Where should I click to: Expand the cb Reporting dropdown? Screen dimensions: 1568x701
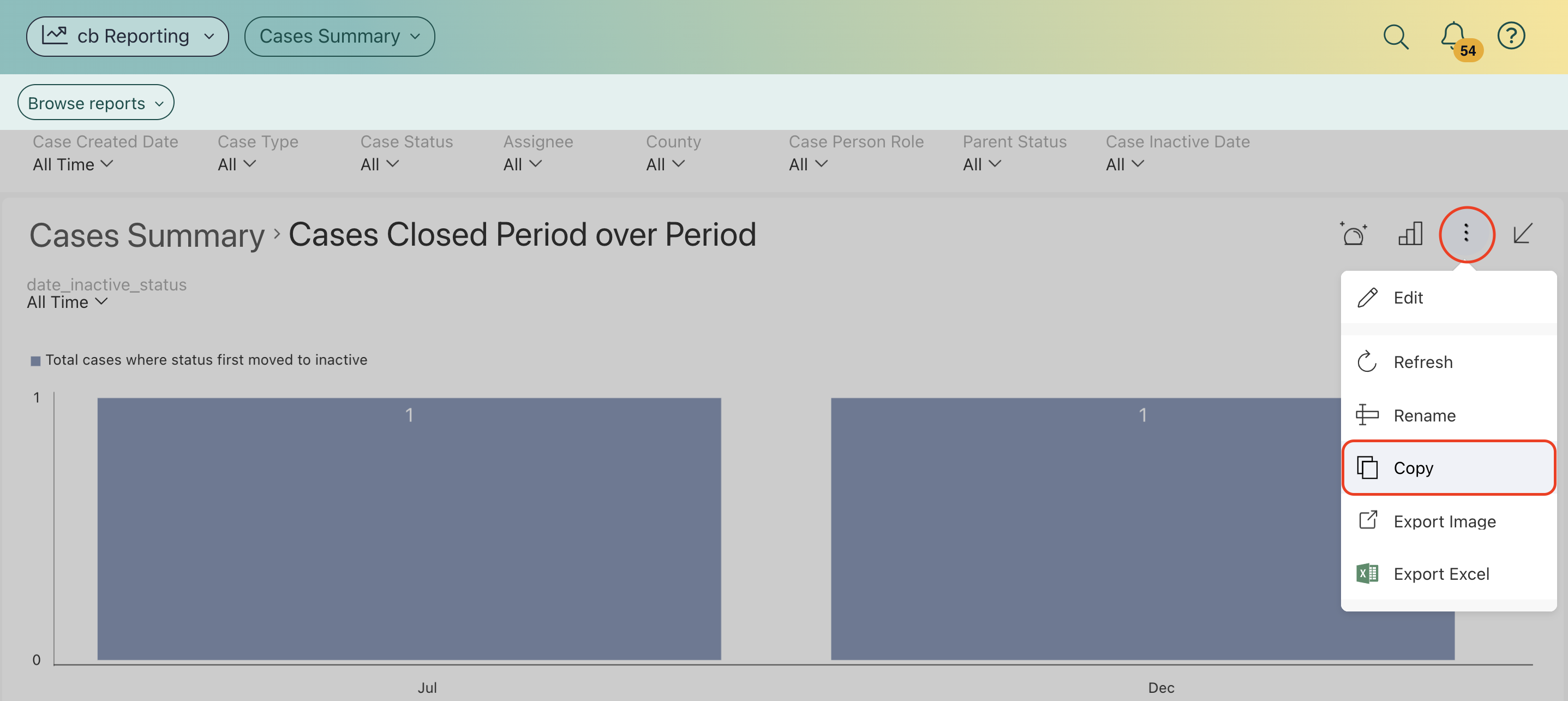[127, 37]
